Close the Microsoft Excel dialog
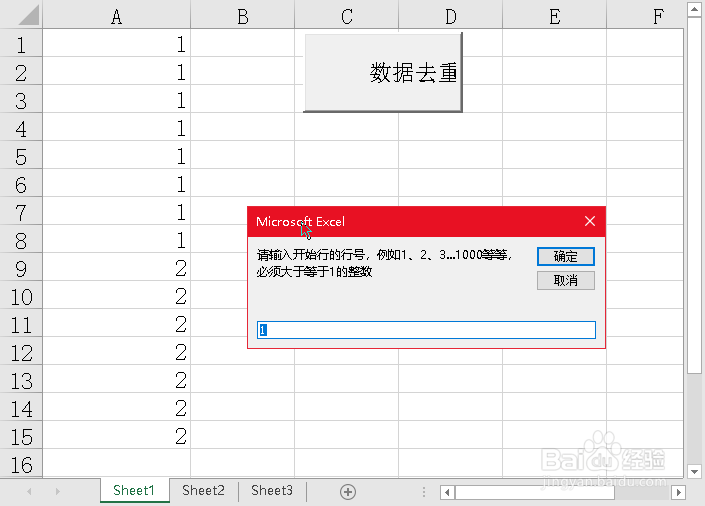 590,221
